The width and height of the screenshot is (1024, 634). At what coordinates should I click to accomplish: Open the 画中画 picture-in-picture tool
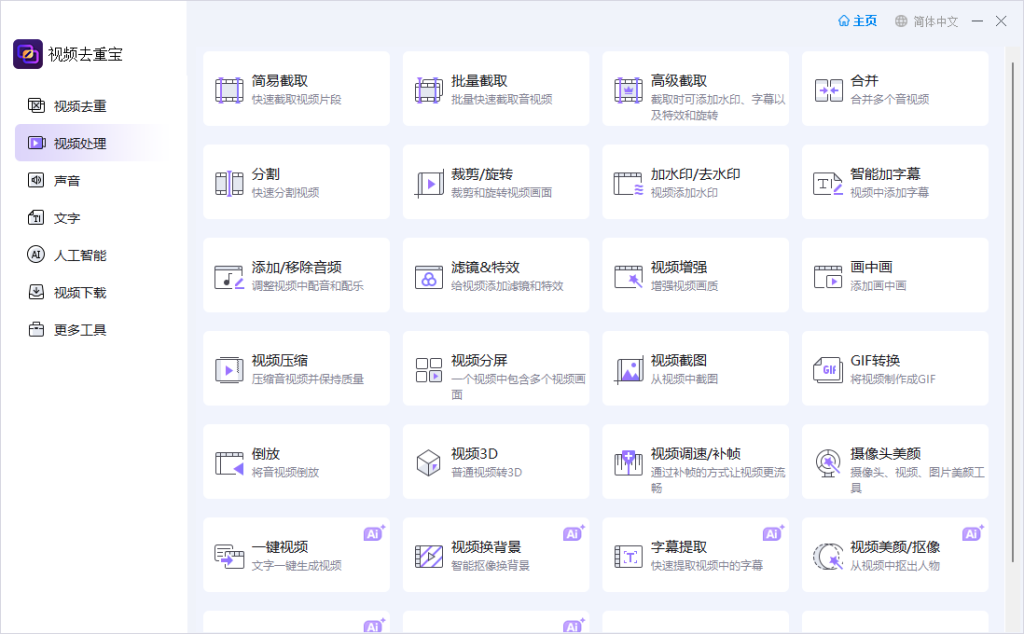pyautogui.click(x=829, y=274)
